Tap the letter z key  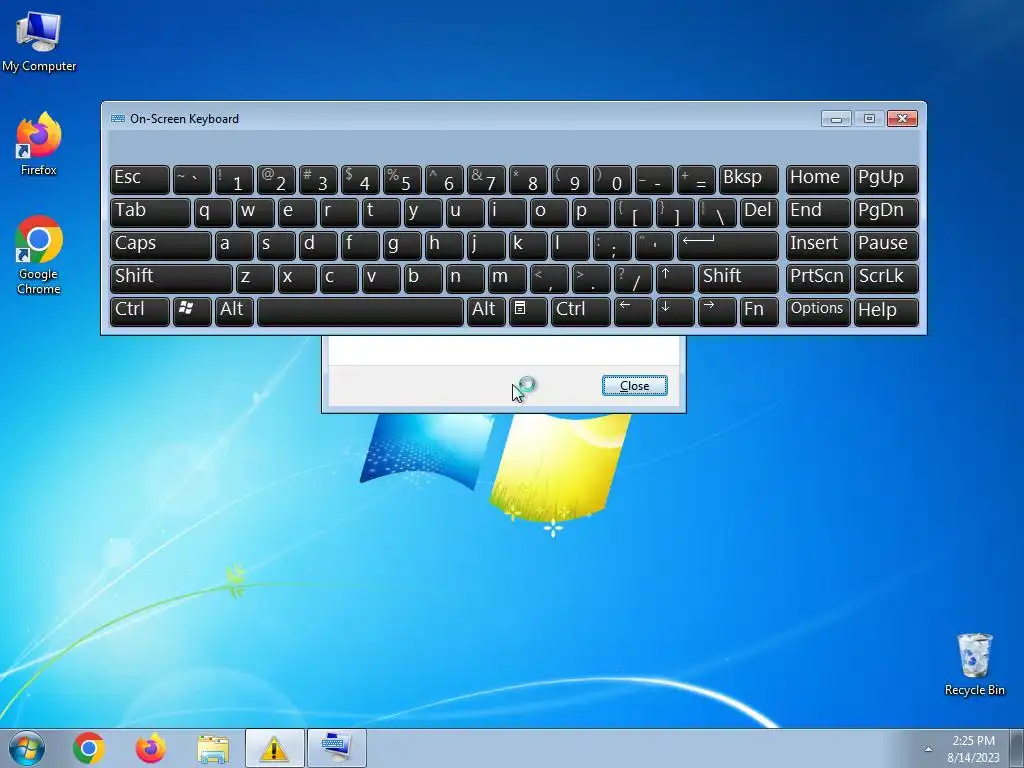[x=255, y=279]
